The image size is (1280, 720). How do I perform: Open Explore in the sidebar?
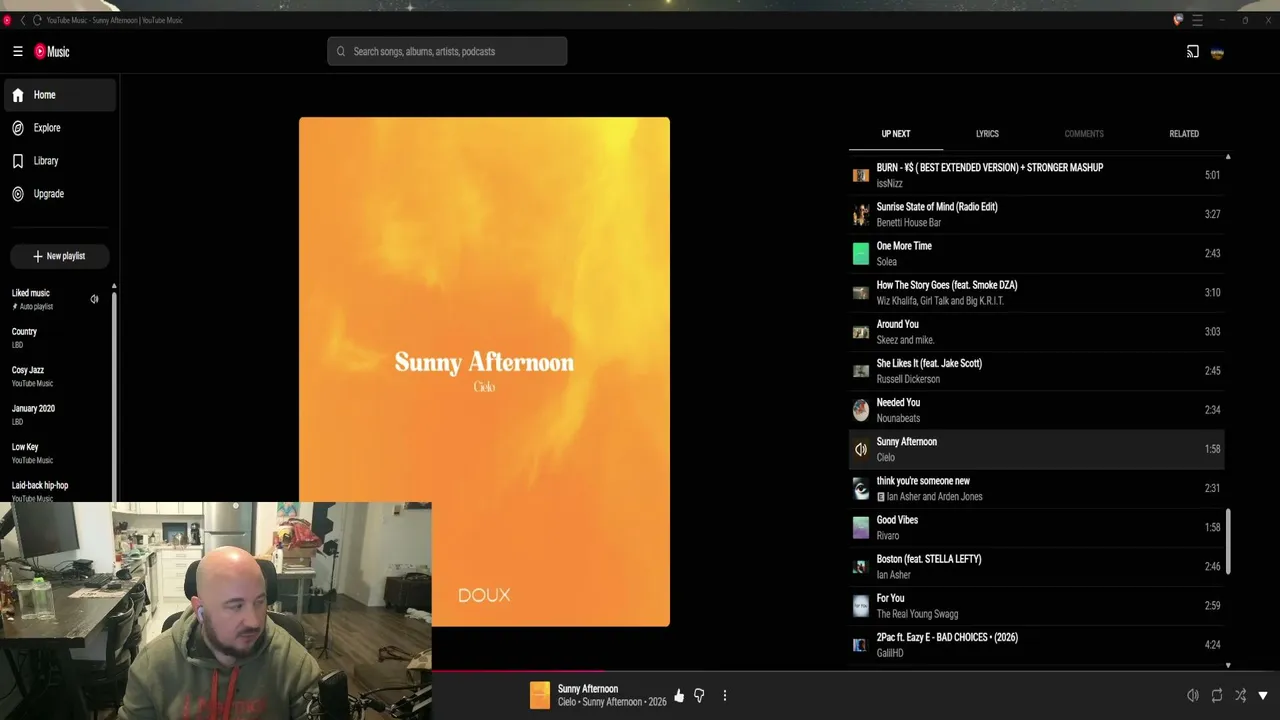(x=60, y=128)
